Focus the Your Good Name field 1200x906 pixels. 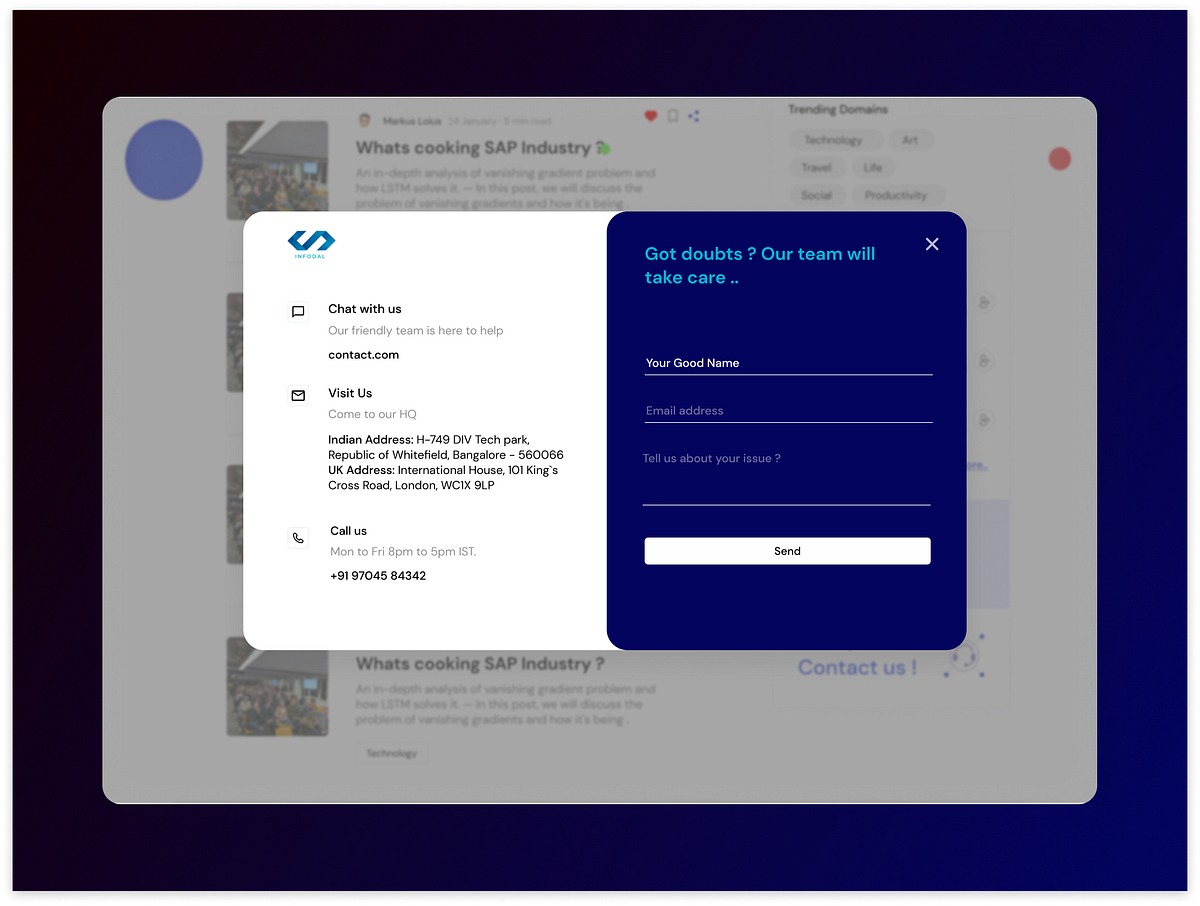pyautogui.click(x=788, y=363)
